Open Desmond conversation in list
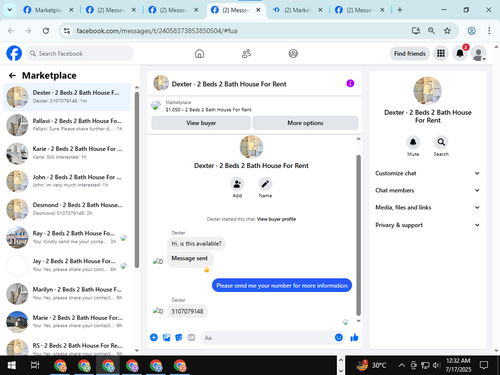 pyautogui.click(x=67, y=209)
